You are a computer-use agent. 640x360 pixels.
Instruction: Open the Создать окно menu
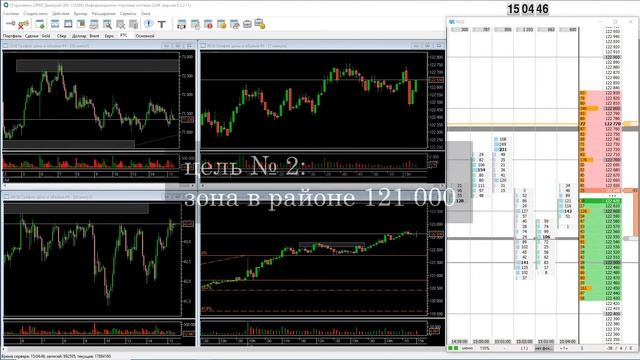[36, 13]
